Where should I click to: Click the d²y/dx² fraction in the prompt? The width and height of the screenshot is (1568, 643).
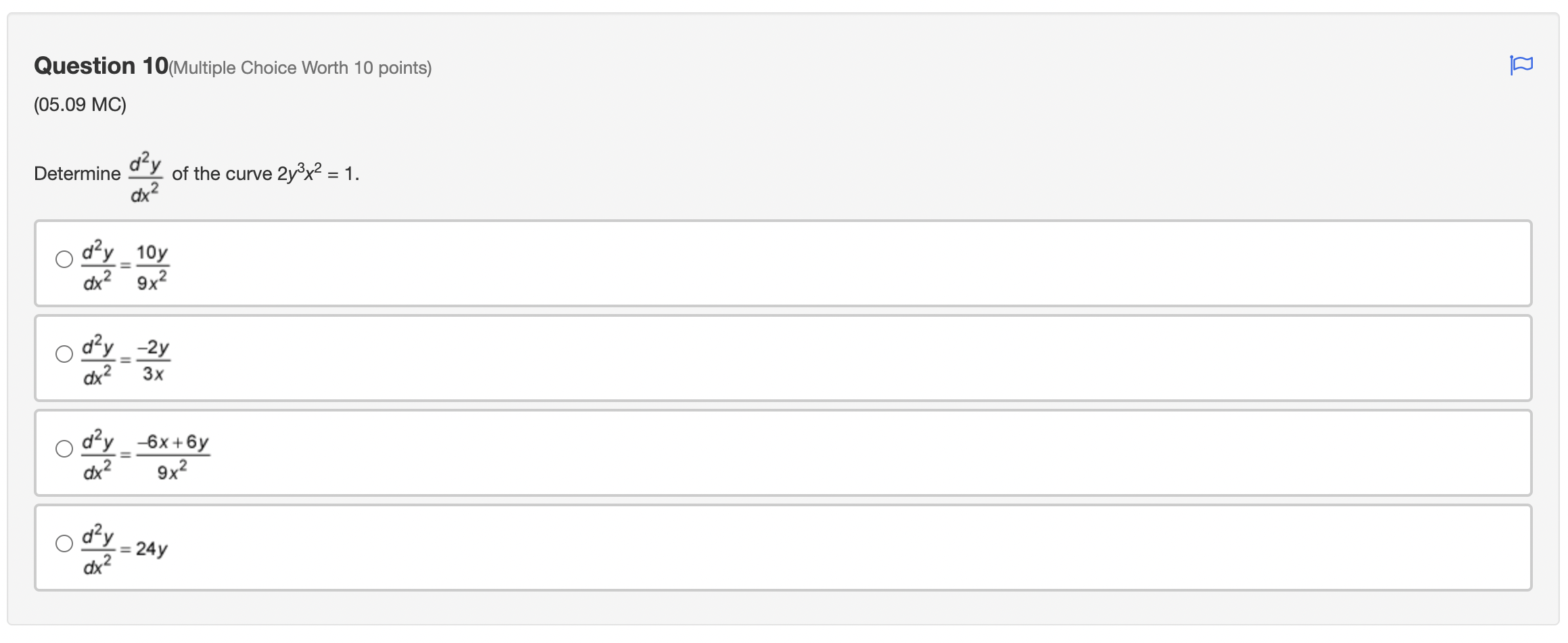[145, 174]
